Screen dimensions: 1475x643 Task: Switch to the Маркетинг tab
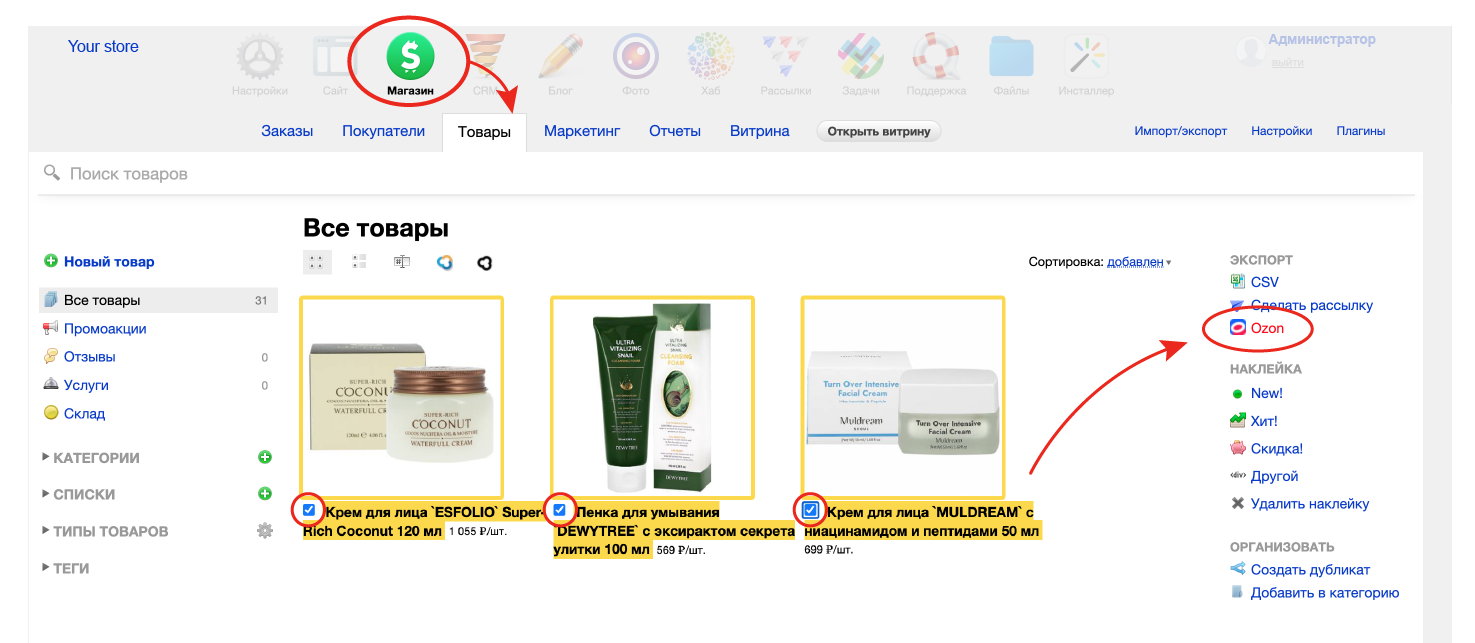[x=582, y=130]
